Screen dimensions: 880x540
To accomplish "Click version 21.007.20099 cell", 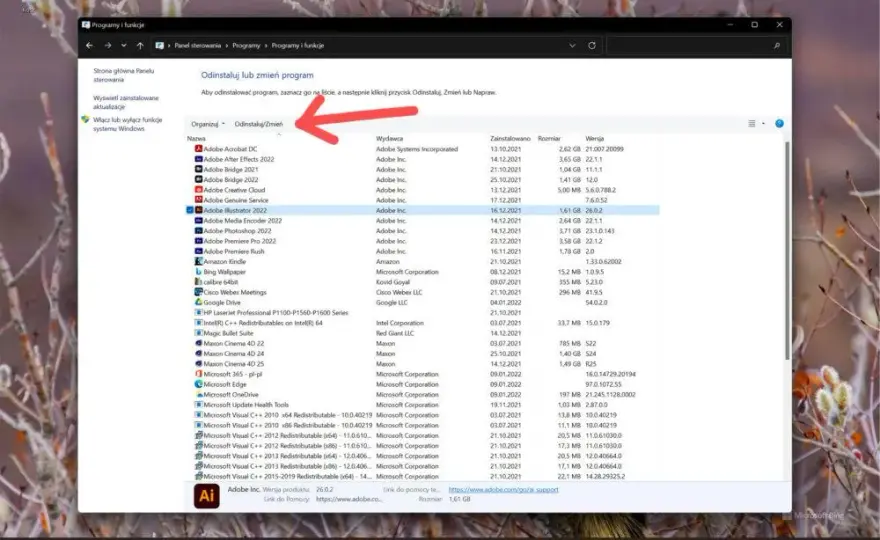I will pyautogui.click(x=604, y=149).
